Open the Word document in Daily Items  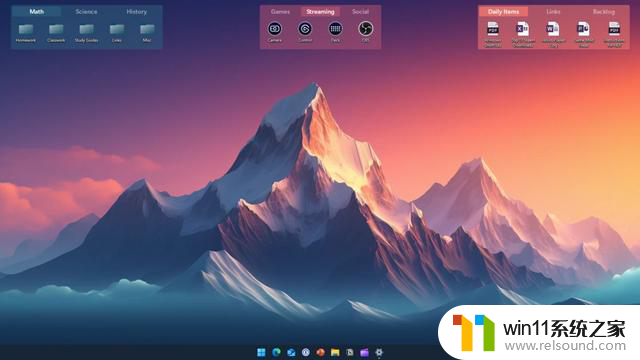point(553,29)
